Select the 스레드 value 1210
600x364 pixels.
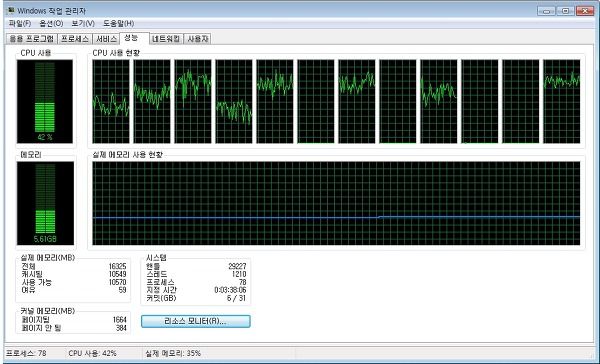coord(239,274)
